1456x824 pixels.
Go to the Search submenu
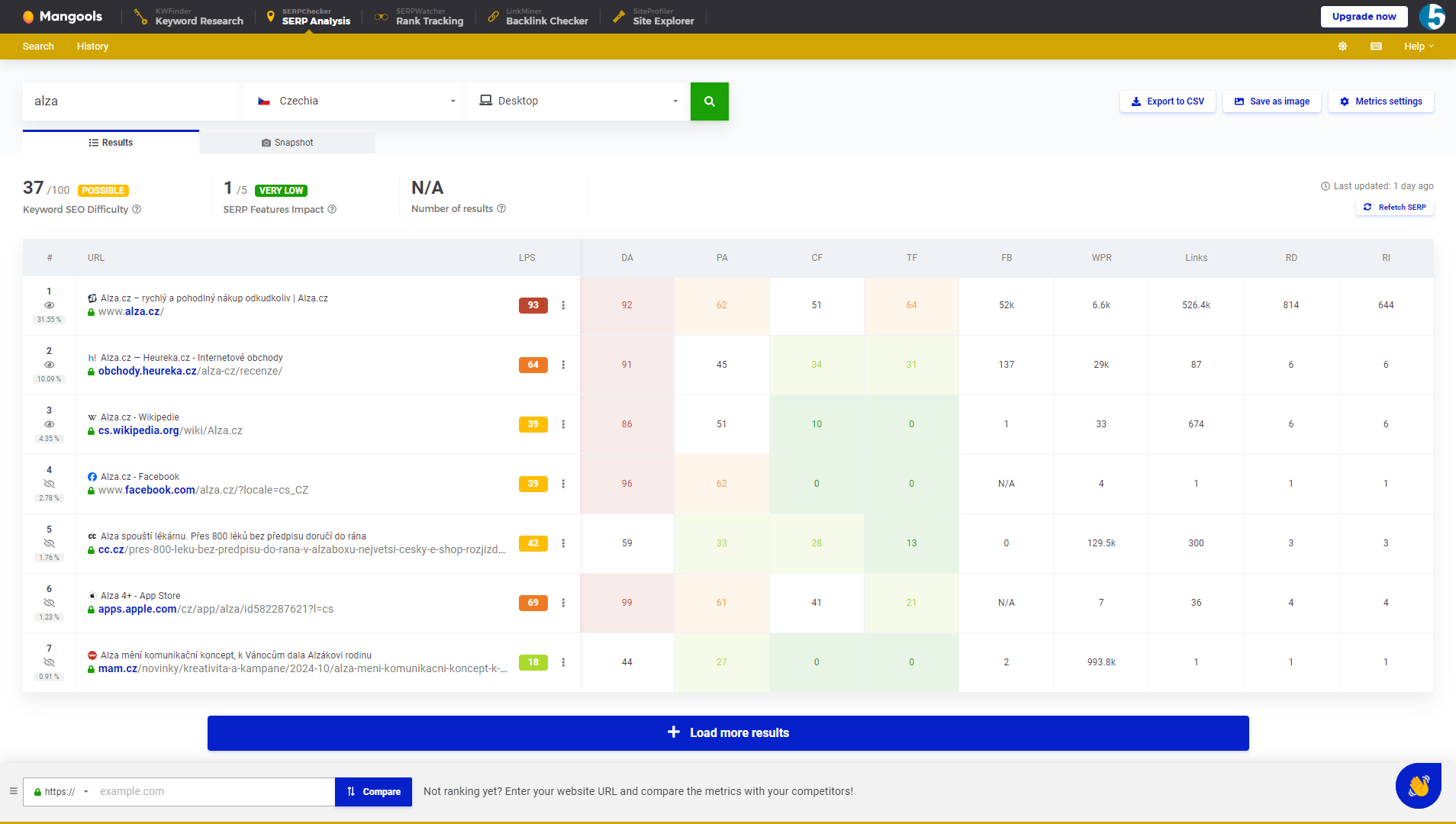pyautogui.click(x=38, y=47)
